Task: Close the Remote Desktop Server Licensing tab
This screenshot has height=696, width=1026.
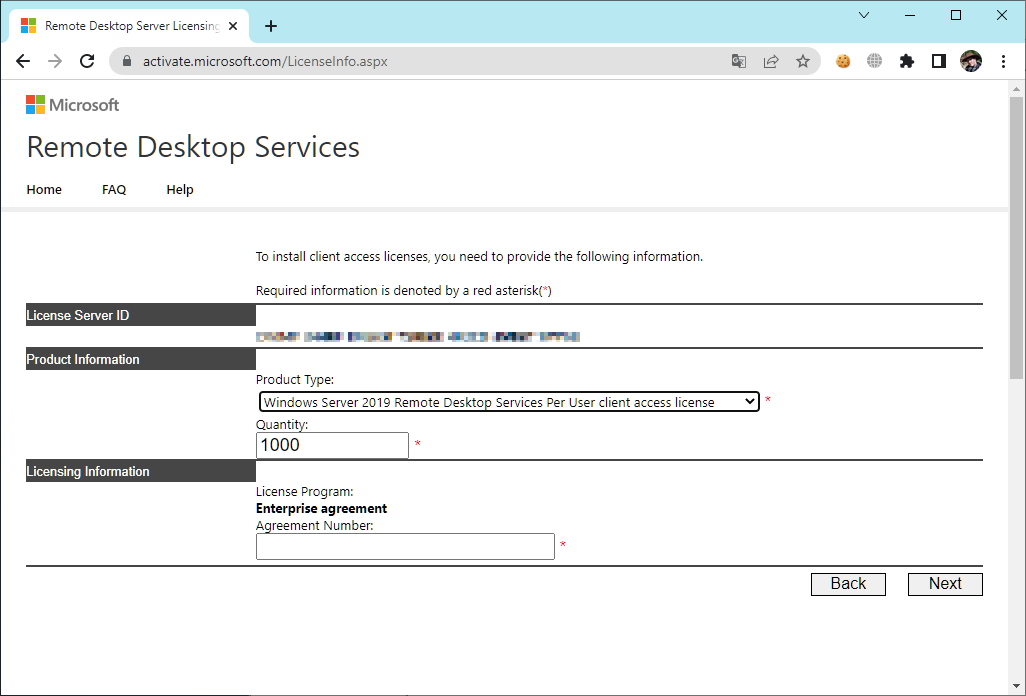Action: 233,26
